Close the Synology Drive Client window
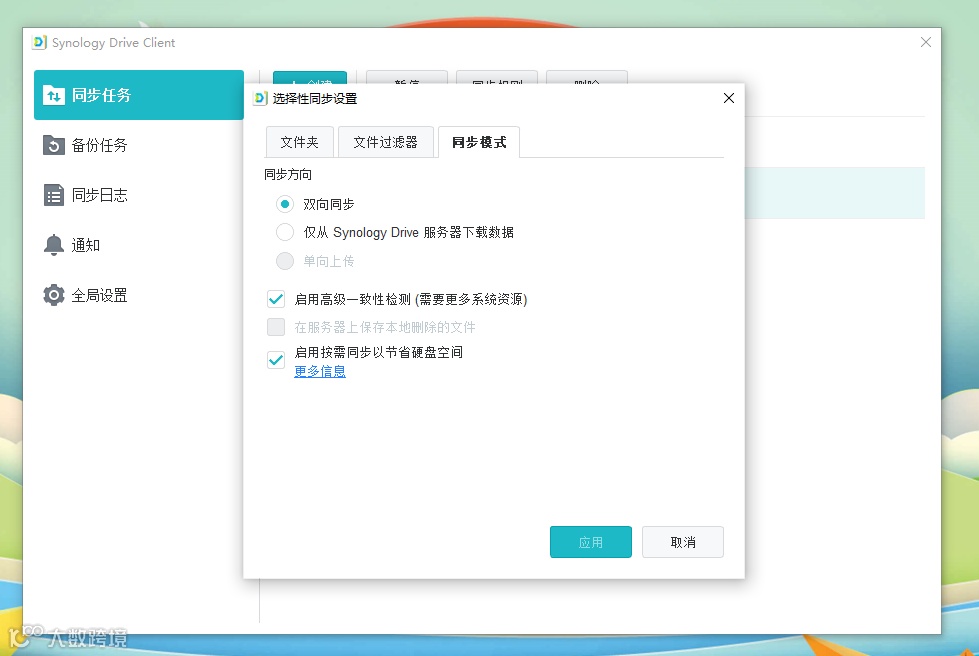 (926, 42)
